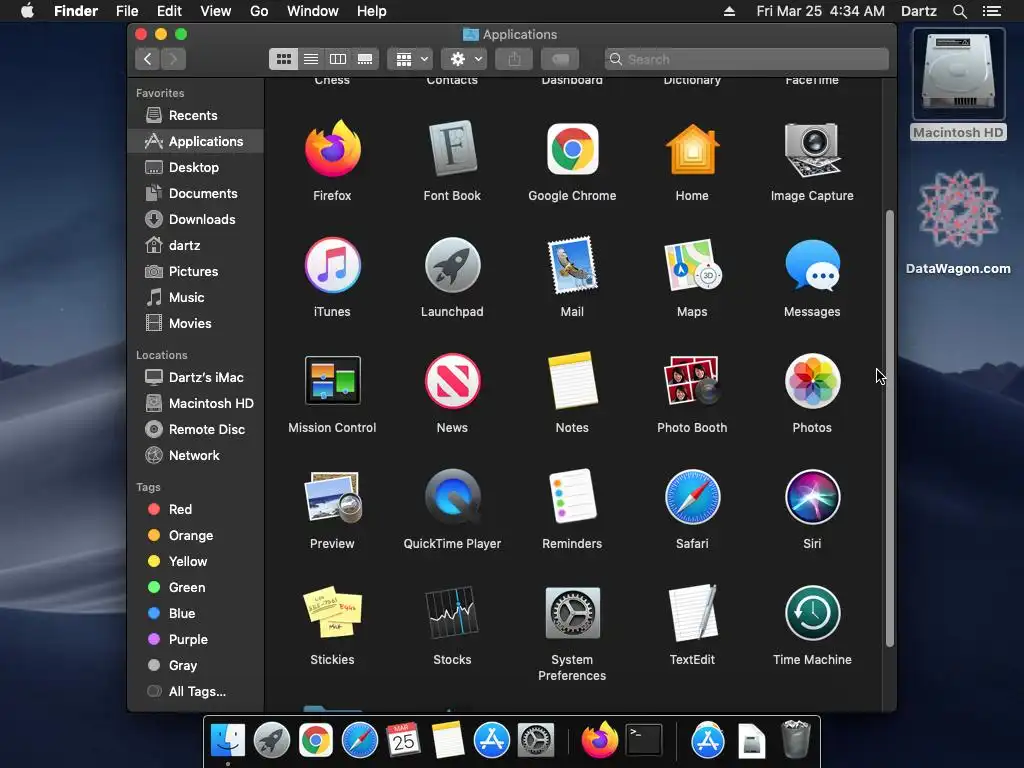Select Image Capture application
This screenshot has width=1024, height=768.
tap(812, 150)
